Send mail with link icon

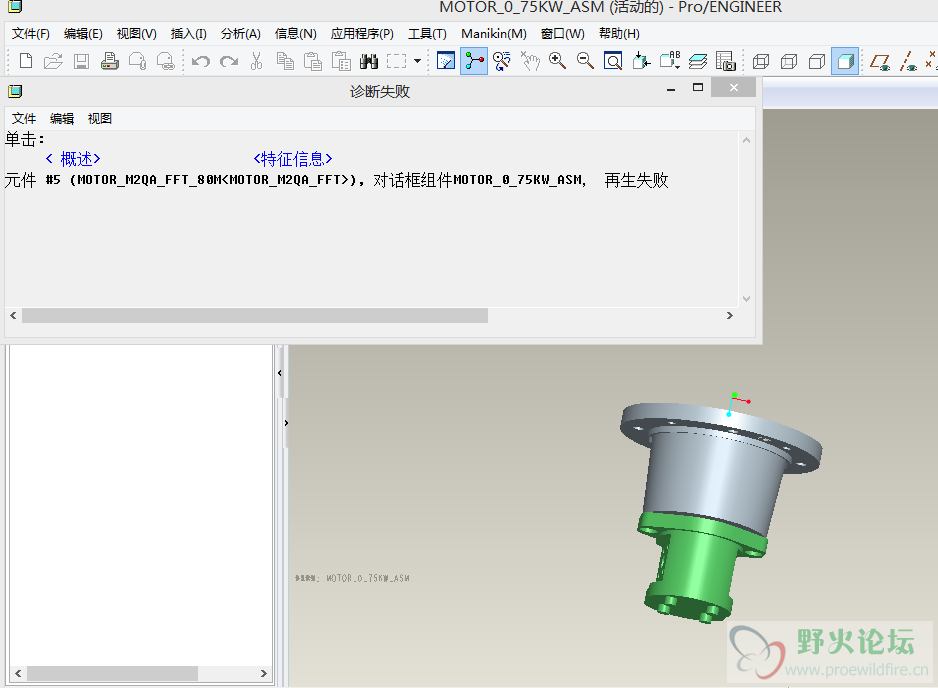[x=165, y=61]
